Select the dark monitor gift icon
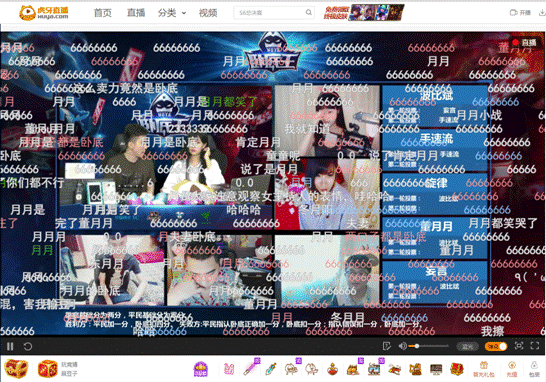 coord(436,369)
